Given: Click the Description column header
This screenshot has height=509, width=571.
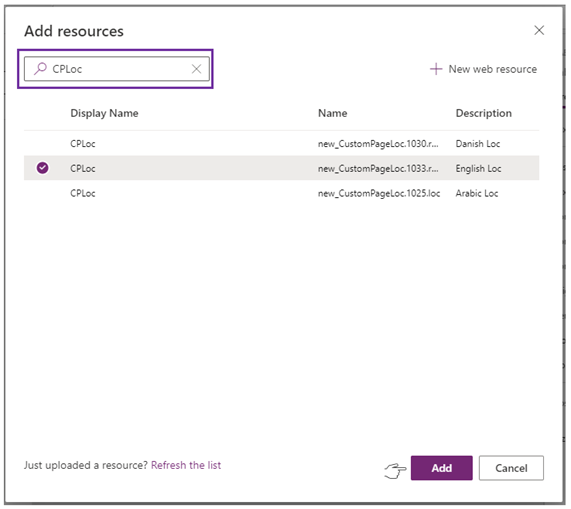Looking at the screenshot, I should click(x=484, y=113).
